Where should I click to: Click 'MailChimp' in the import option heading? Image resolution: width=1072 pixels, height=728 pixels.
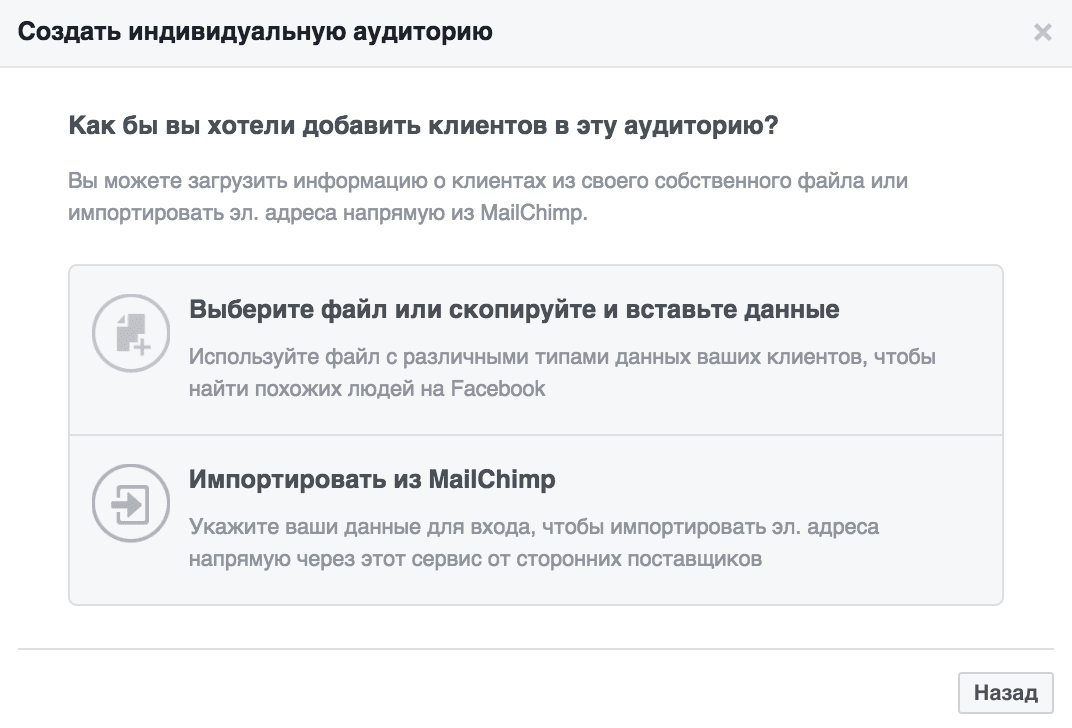[492, 479]
